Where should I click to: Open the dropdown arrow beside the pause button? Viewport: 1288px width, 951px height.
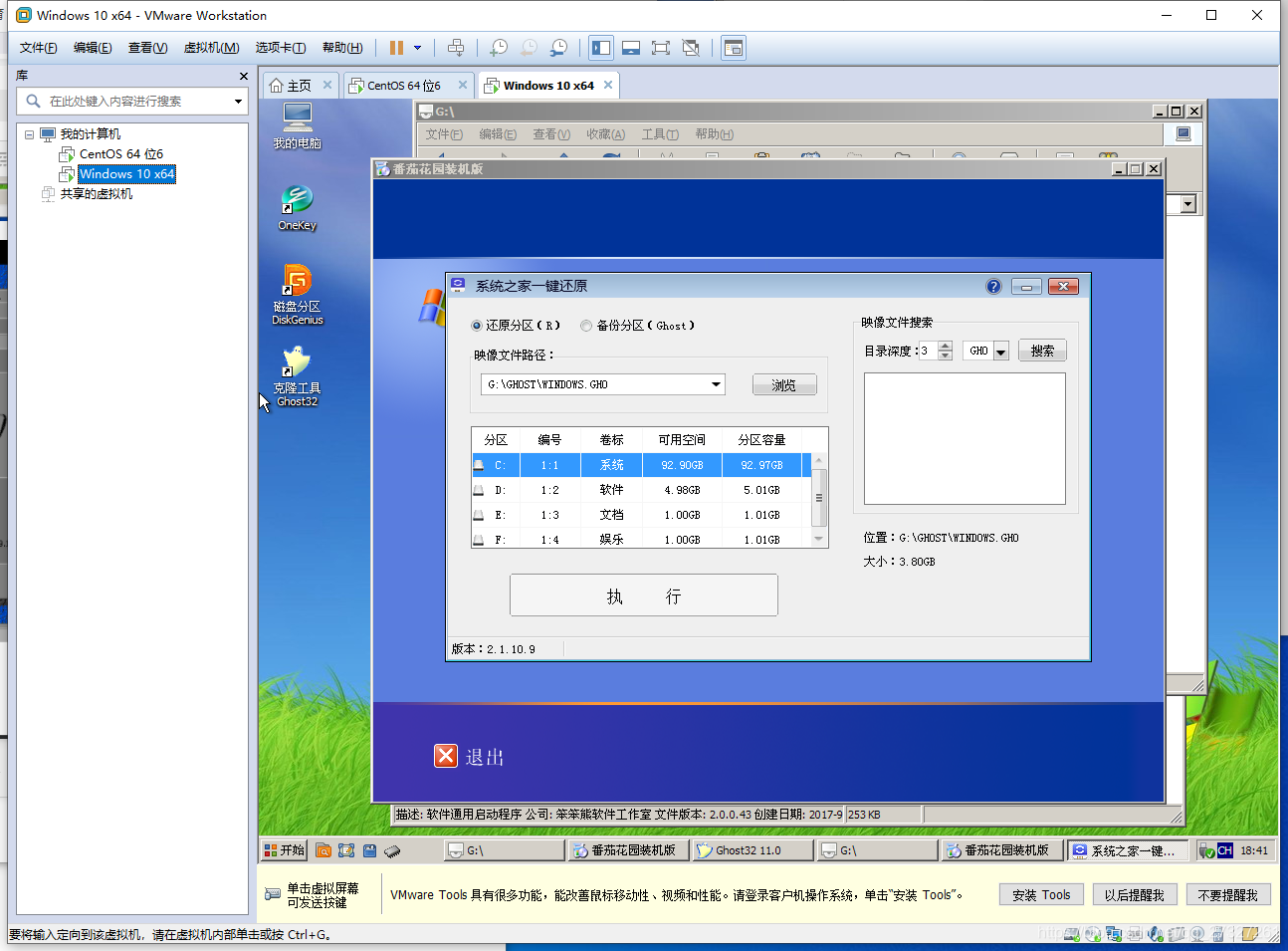click(417, 48)
